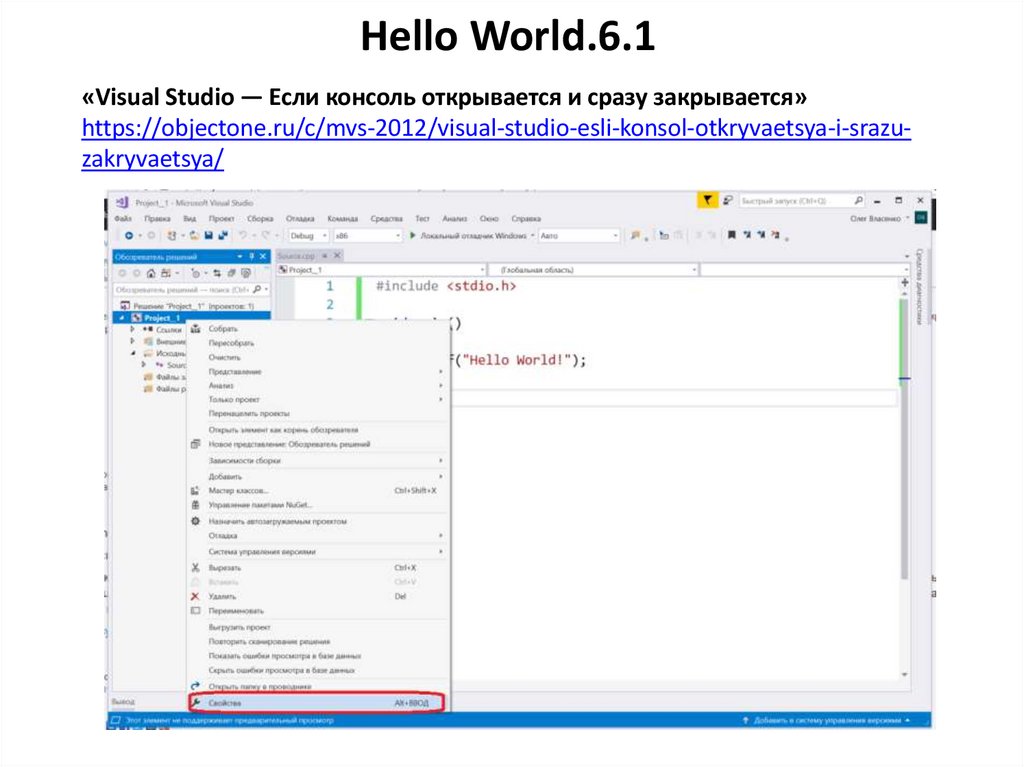The height and width of the screenshot is (767, 1024).
Task: Click the Home icon in Solution Explorer
Action: (x=151, y=273)
